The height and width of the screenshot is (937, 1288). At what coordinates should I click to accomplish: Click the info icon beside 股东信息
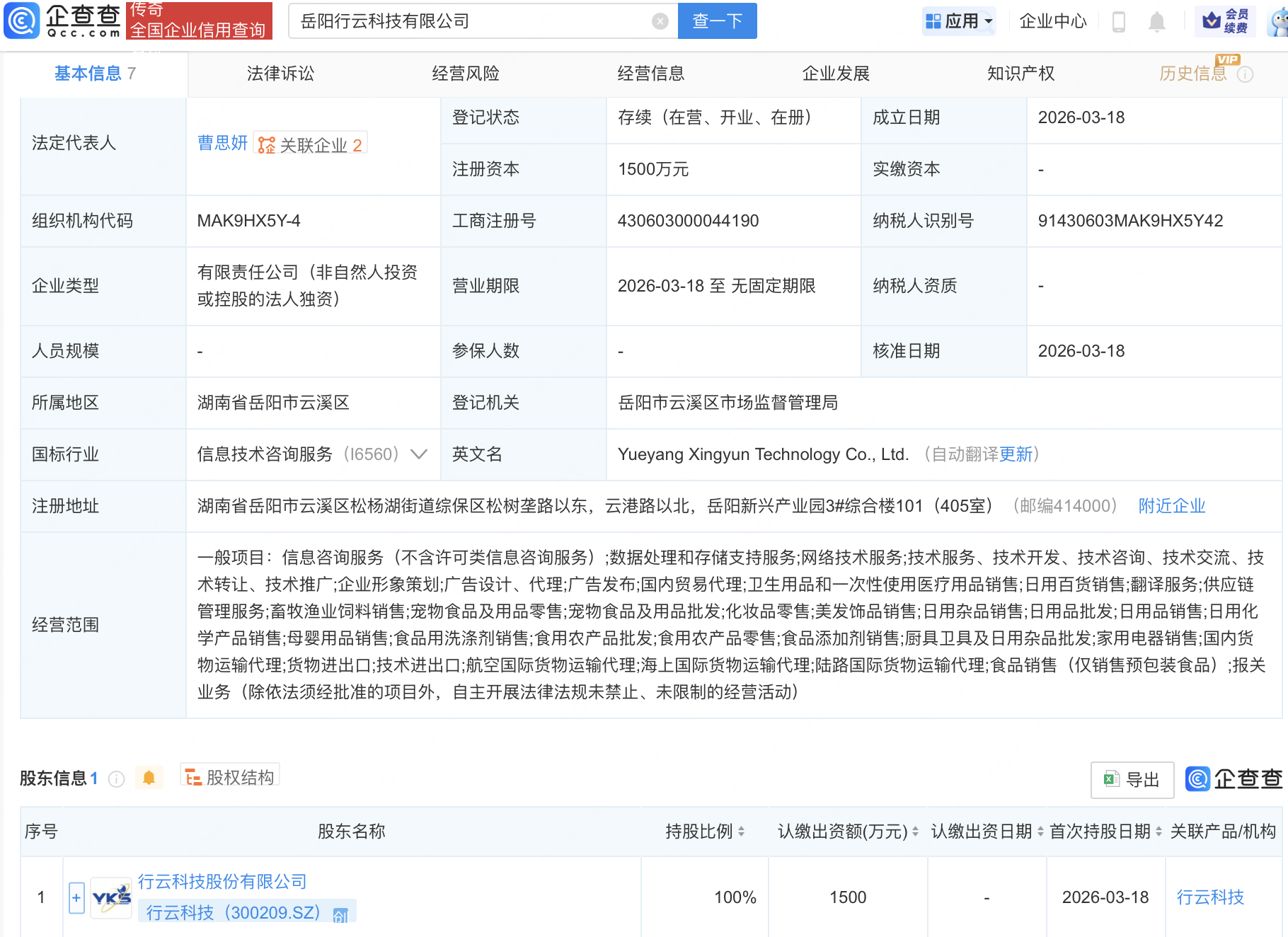coord(116,778)
